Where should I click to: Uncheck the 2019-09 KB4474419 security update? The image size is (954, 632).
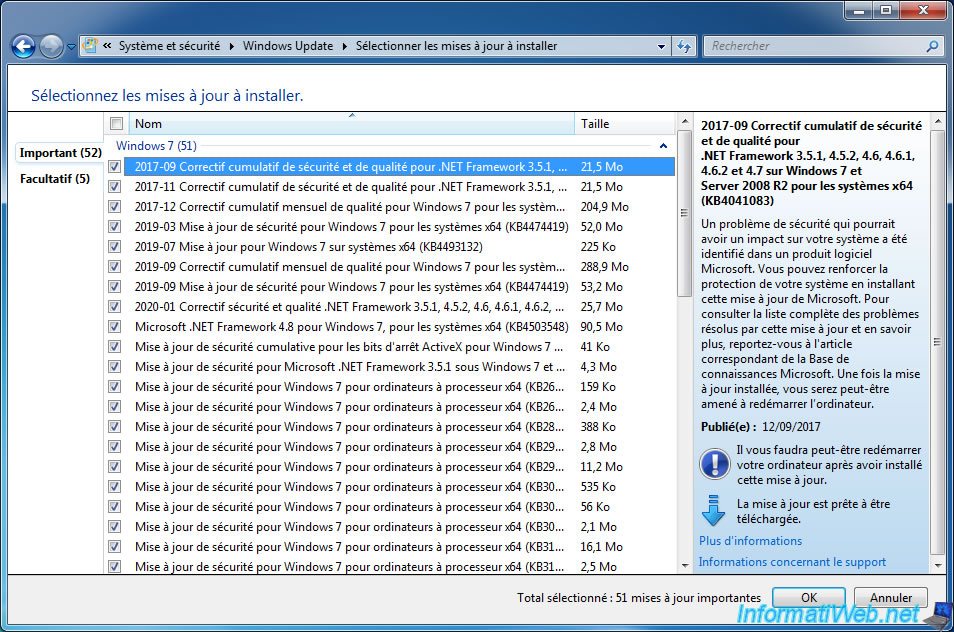[114, 286]
